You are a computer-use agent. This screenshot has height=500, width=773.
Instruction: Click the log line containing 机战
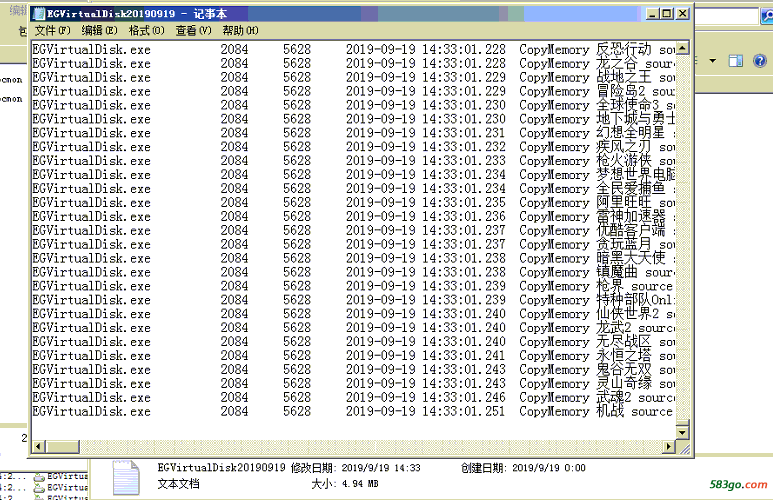click(353, 412)
